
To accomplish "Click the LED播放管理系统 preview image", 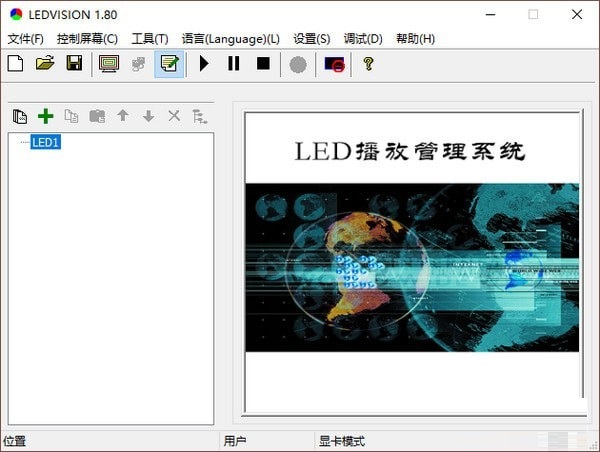I will coord(412,263).
